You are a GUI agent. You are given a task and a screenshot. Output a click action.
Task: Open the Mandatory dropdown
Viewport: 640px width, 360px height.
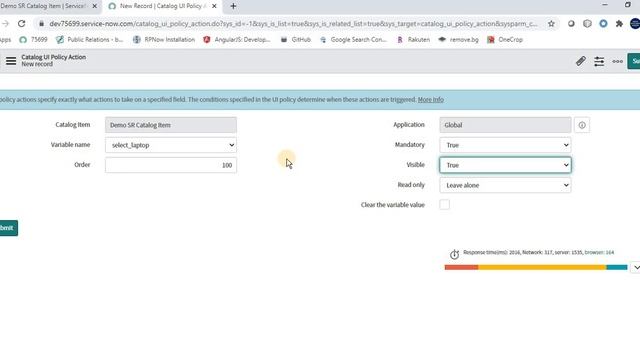point(505,145)
